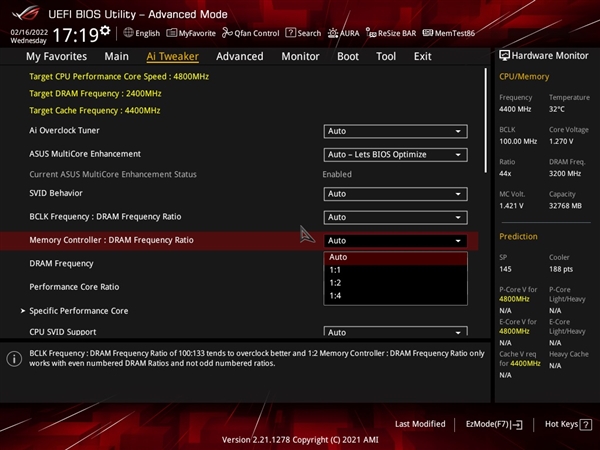This screenshot has width=600, height=450.
Task: Open the clock settings gear icon
Action: (105, 30)
